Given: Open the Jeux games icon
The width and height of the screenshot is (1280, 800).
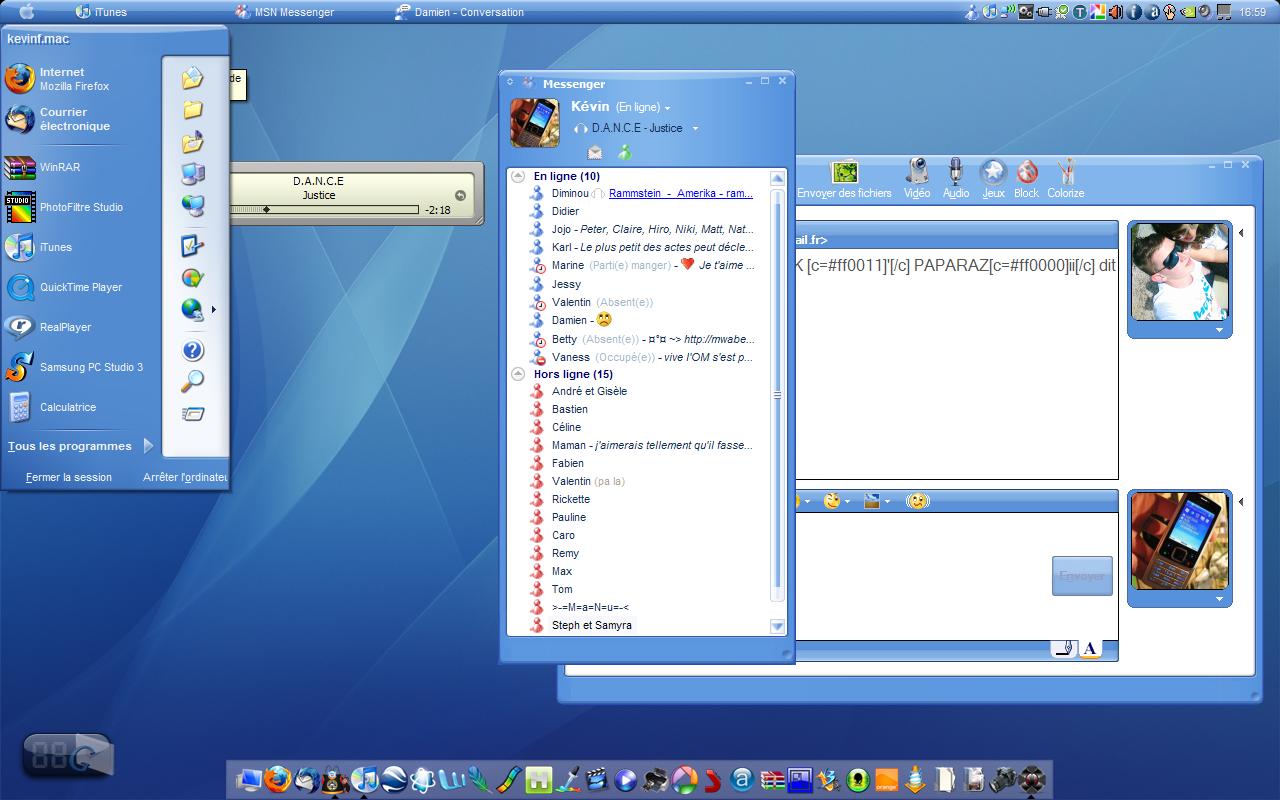Looking at the screenshot, I should [992, 172].
